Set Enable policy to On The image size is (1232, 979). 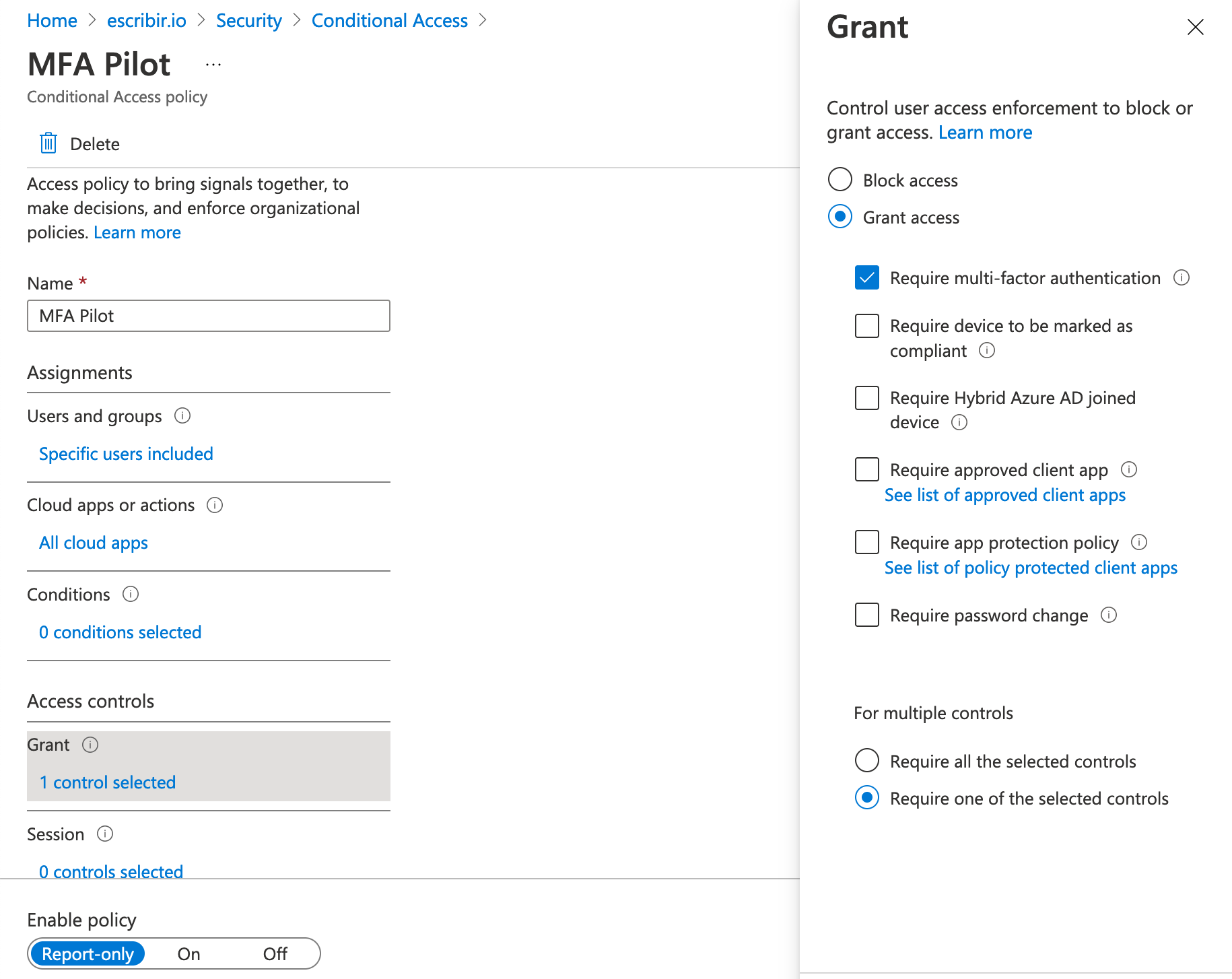(x=189, y=953)
